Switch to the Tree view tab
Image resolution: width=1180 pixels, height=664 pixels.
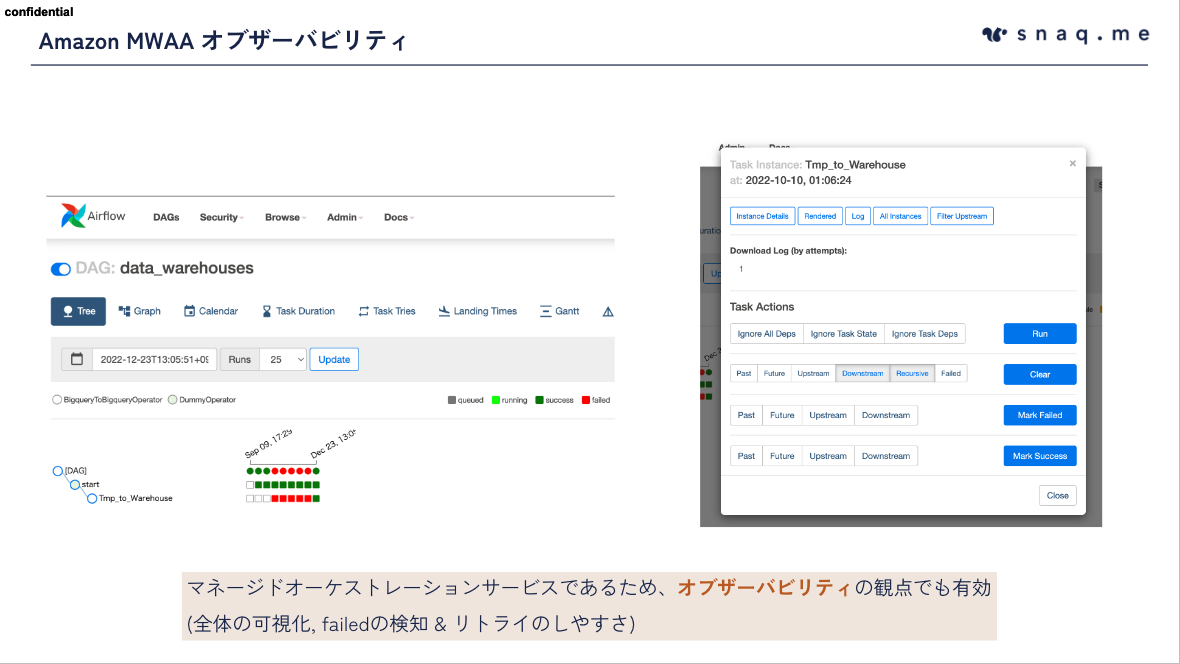coord(78,311)
